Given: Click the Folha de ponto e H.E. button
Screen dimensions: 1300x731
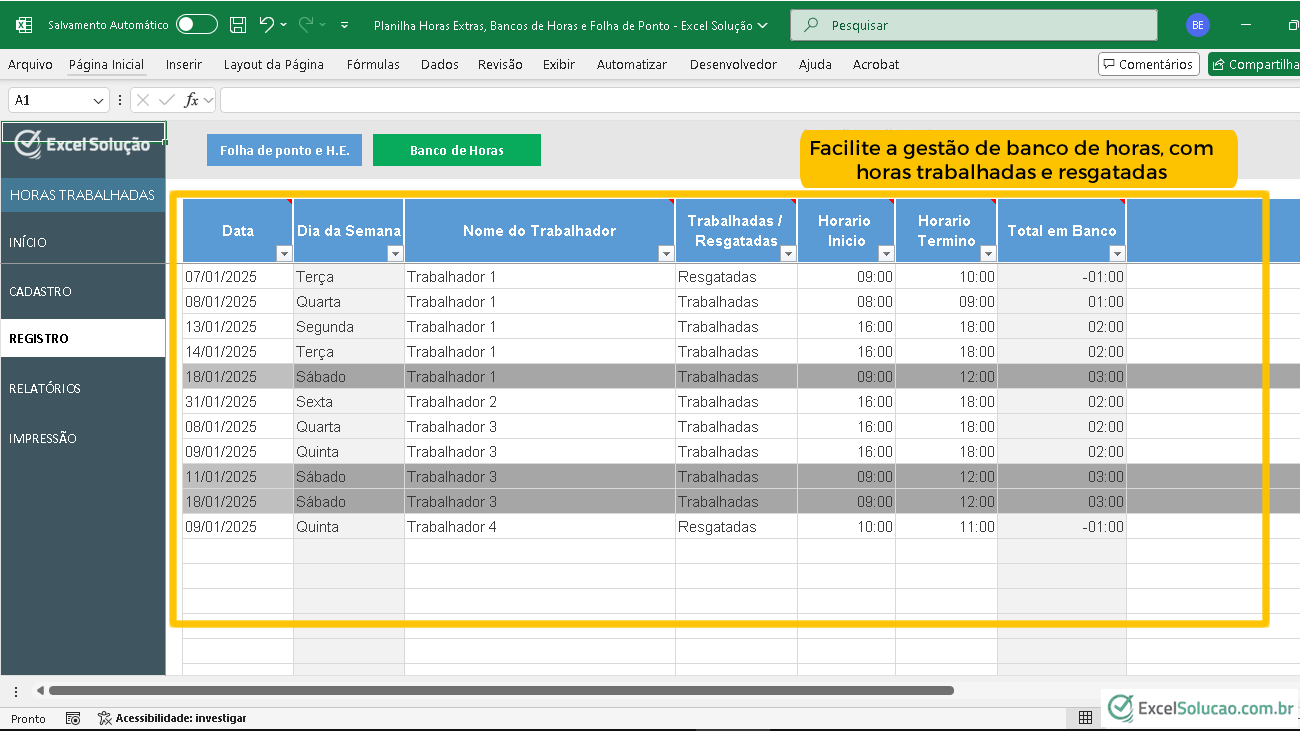Looking at the screenshot, I should [284, 150].
